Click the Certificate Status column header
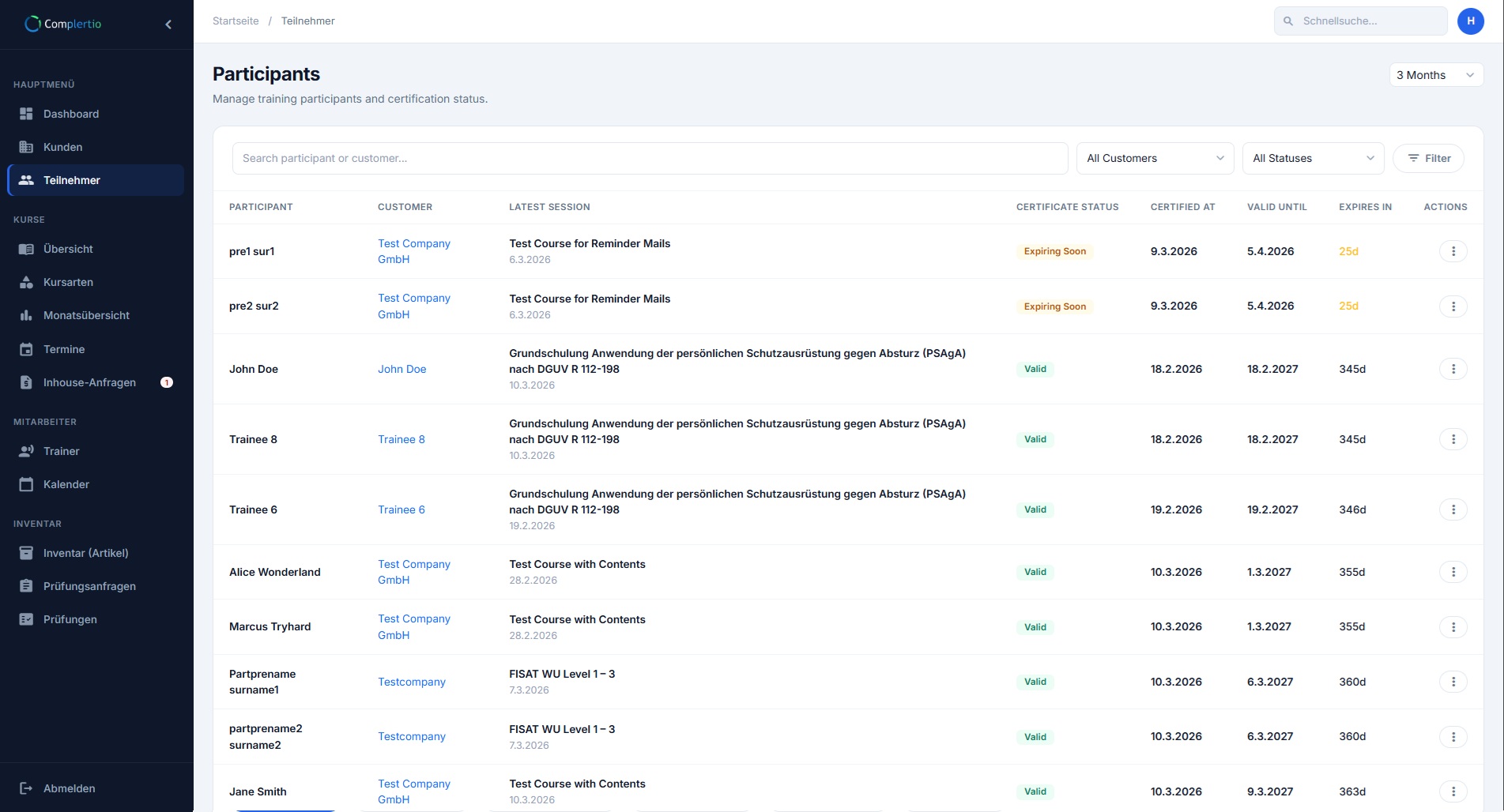This screenshot has height=812, width=1504. (1067, 207)
